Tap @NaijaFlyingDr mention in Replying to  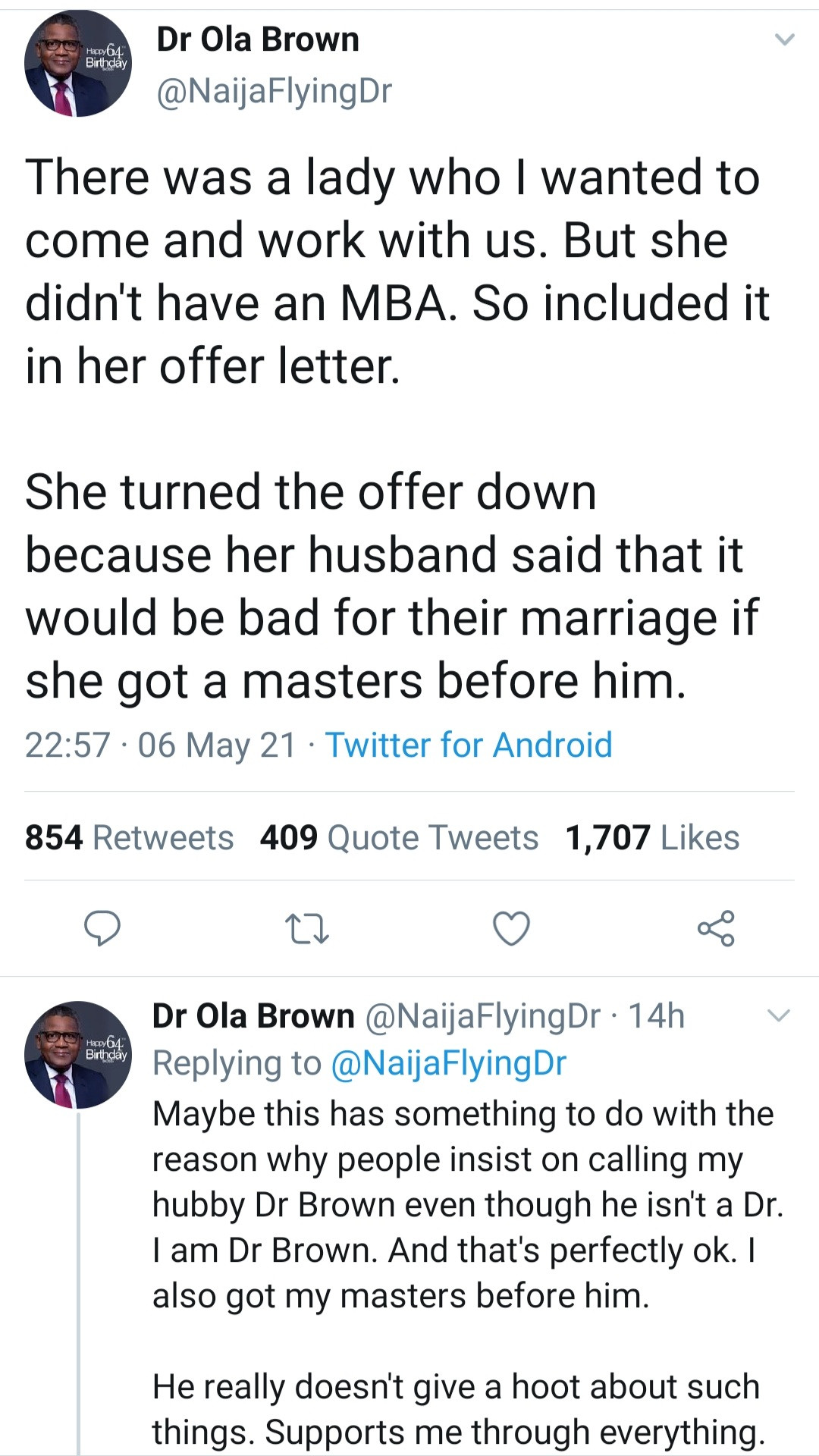[x=449, y=1063]
